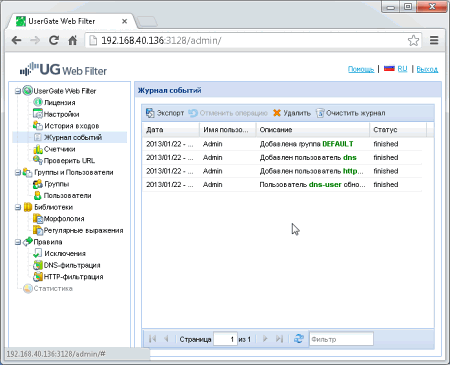
Task: Reload the page with the refresh icon
Action: (x=54, y=40)
